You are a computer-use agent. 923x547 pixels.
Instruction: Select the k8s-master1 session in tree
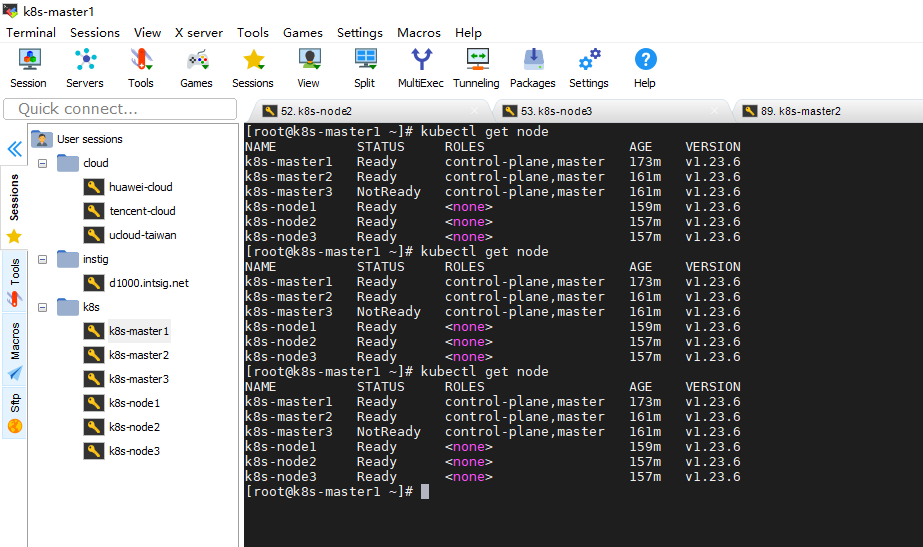point(139,331)
